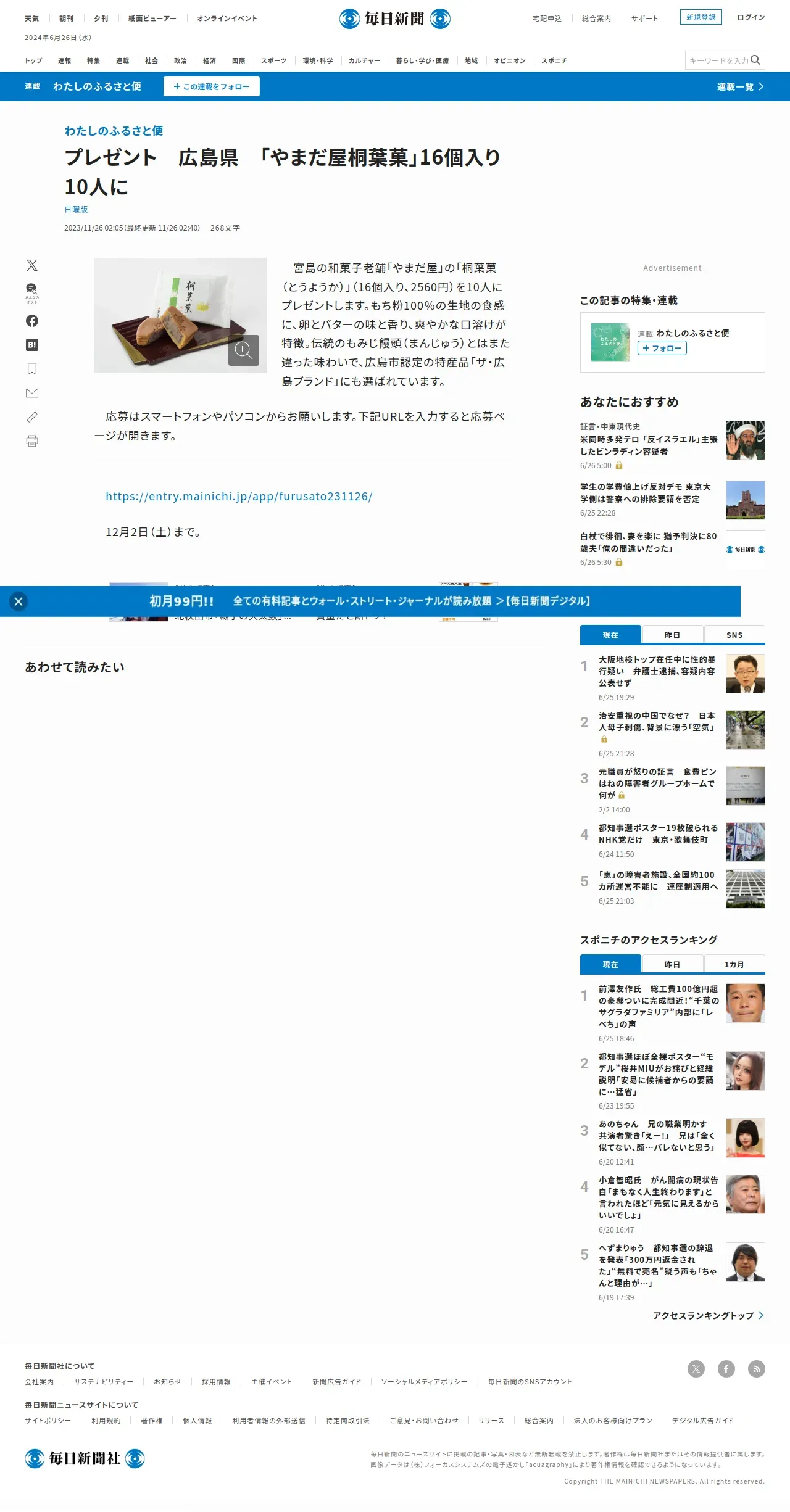Screen dimensions: 790x1512
Task: Open 宅配申込 link
Action: point(547,19)
